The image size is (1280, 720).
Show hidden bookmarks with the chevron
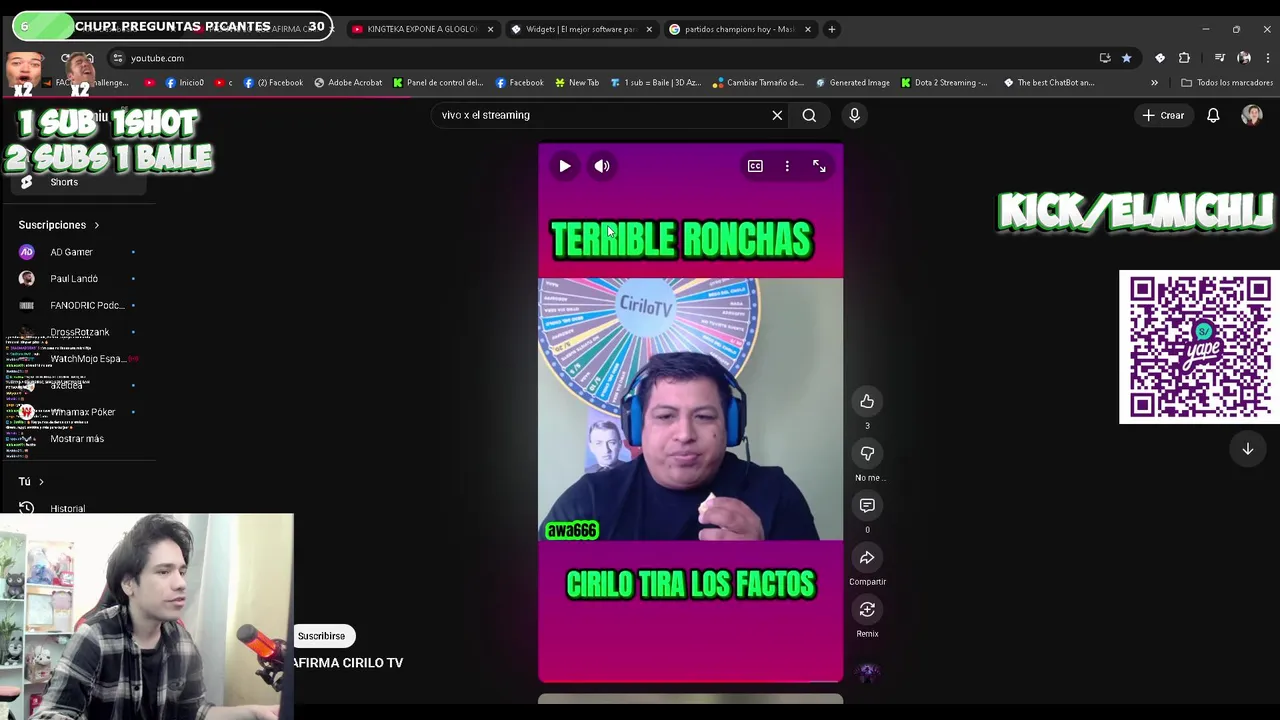(x=1154, y=83)
